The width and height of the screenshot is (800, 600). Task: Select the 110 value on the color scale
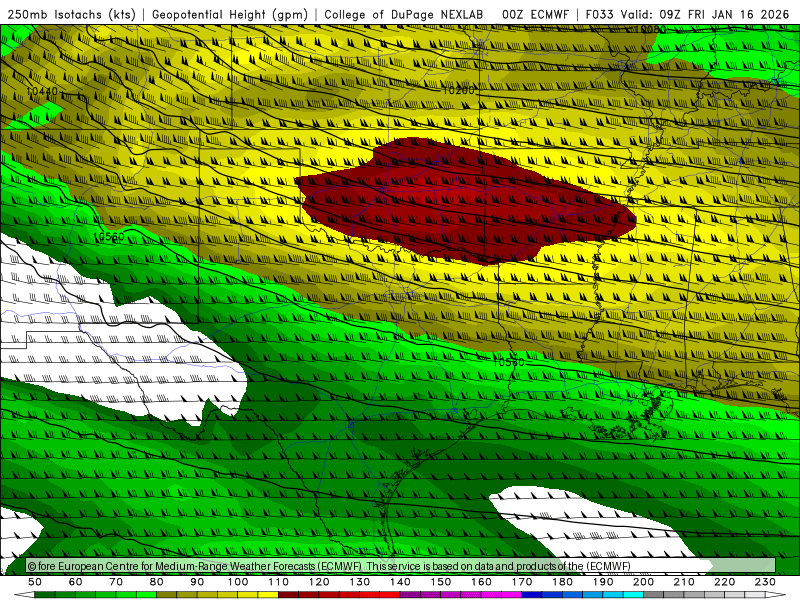point(279,582)
